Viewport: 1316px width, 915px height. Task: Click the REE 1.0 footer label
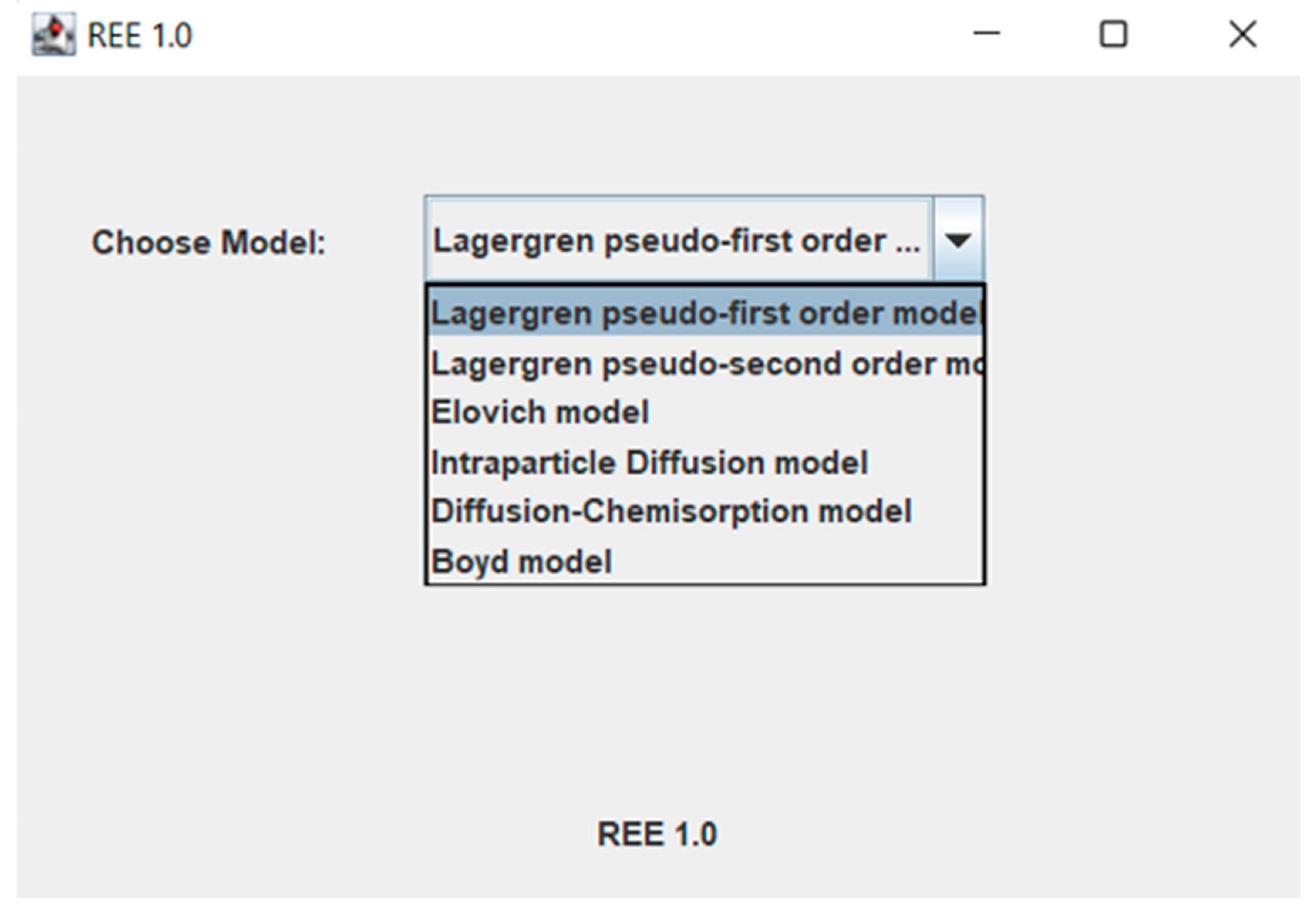(x=657, y=834)
